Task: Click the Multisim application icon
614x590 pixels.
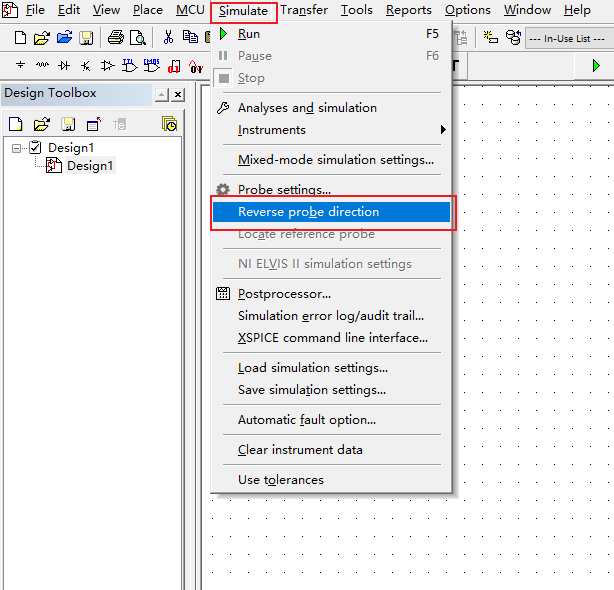Action: (x=9, y=10)
